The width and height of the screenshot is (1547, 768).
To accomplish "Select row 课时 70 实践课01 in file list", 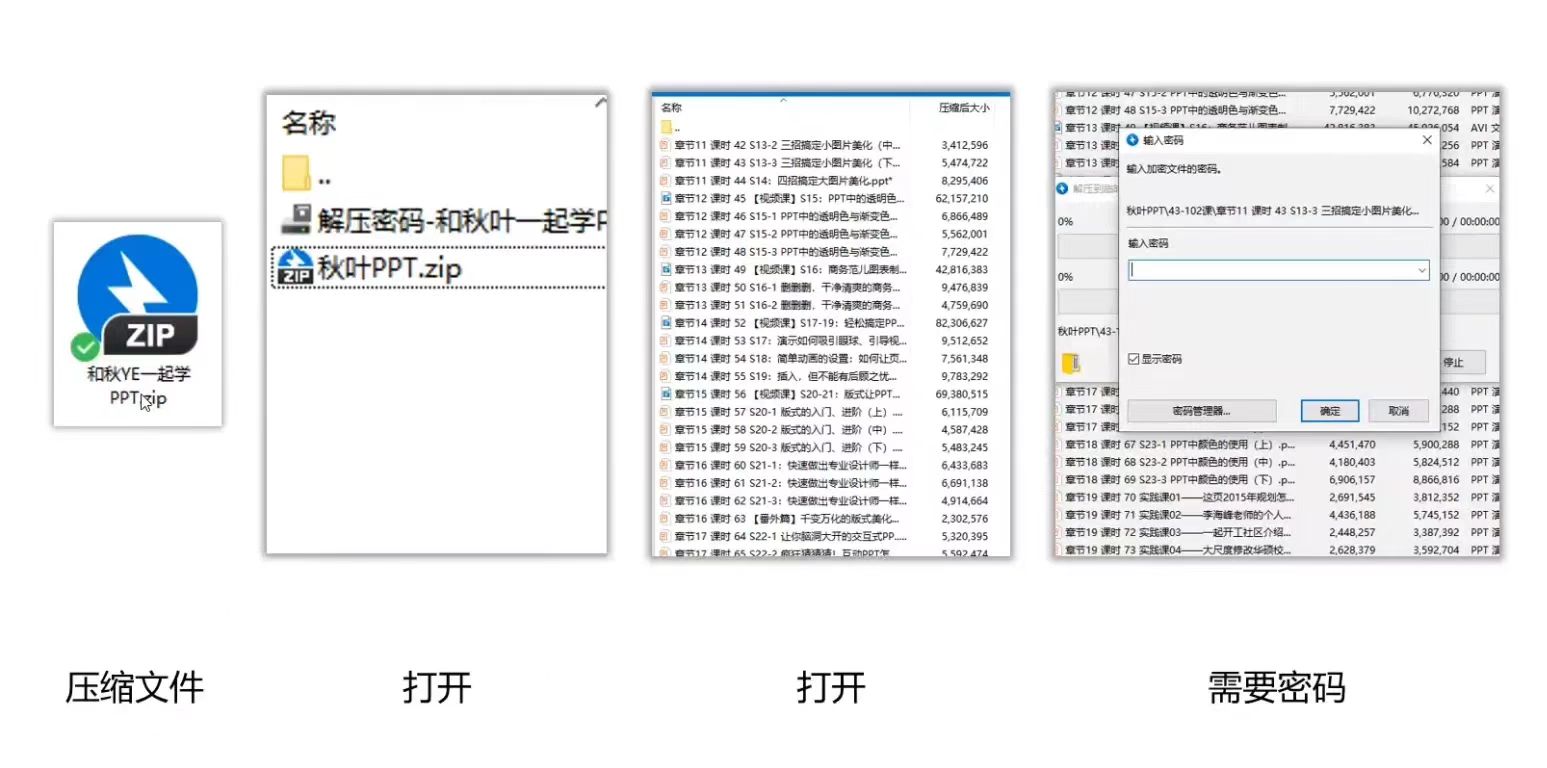I will pyautogui.click(x=1180, y=497).
